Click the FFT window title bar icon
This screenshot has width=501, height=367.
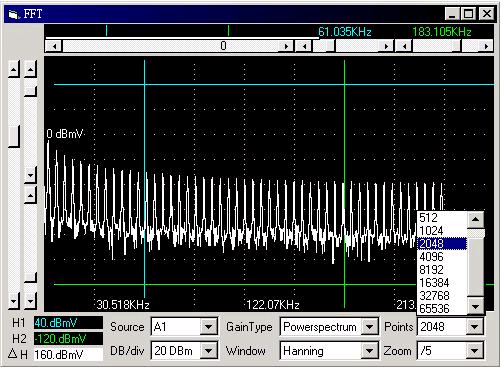tap(14, 14)
